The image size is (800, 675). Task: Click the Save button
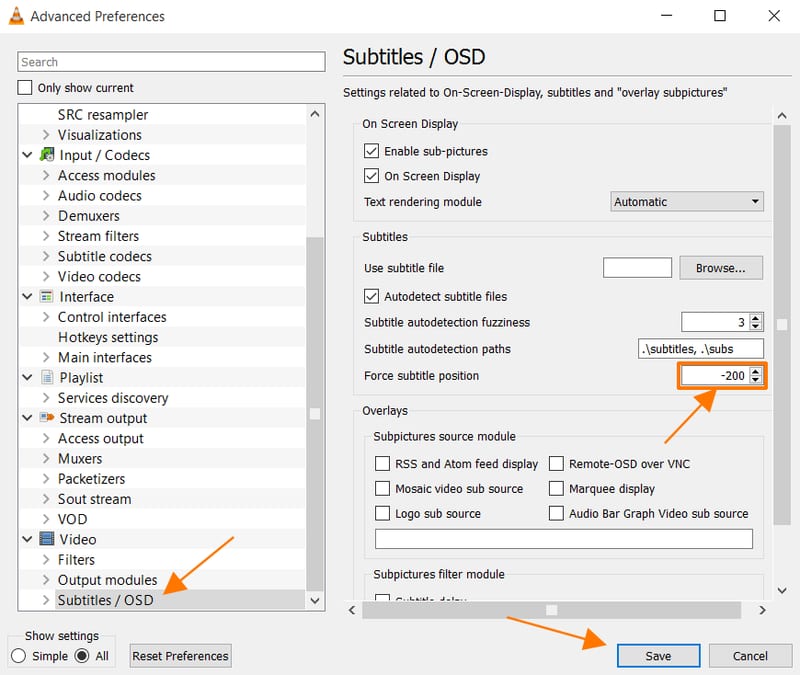pos(658,656)
